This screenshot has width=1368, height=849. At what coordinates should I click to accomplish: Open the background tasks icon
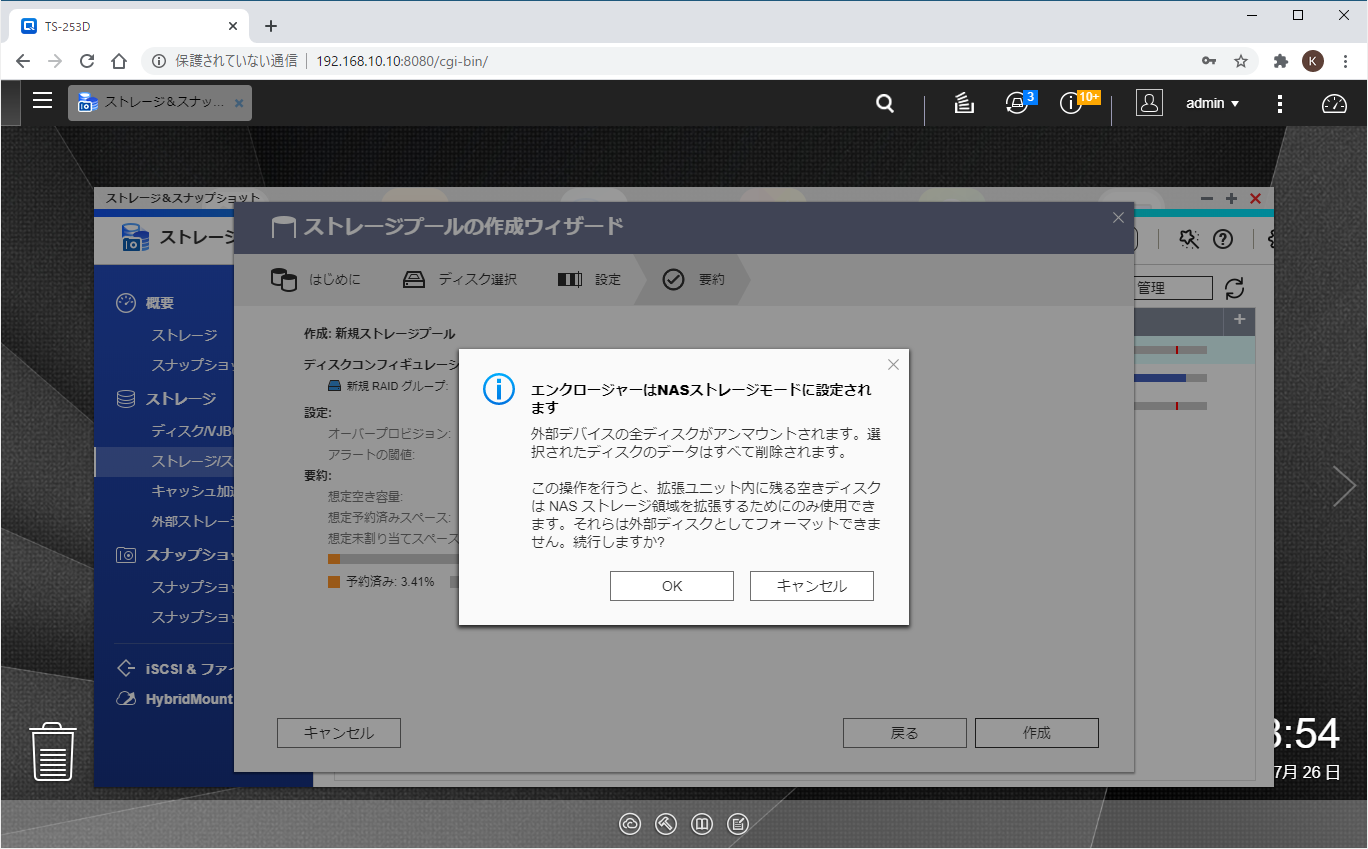pos(963,102)
